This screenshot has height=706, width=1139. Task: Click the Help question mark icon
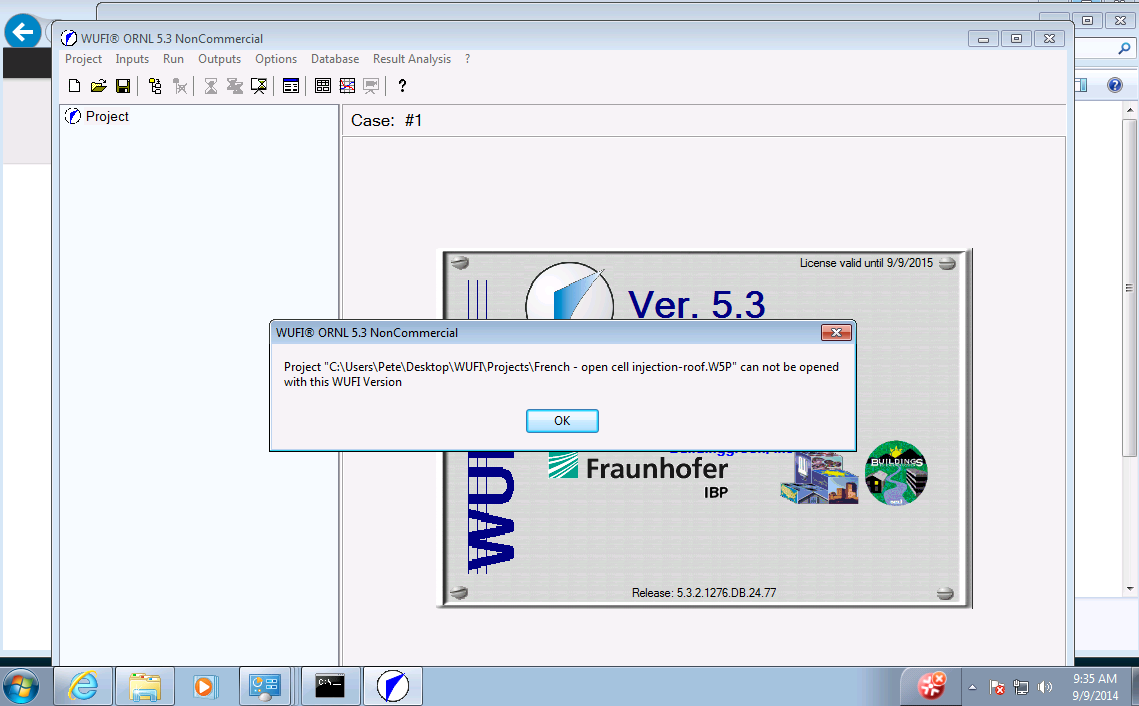click(x=401, y=85)
